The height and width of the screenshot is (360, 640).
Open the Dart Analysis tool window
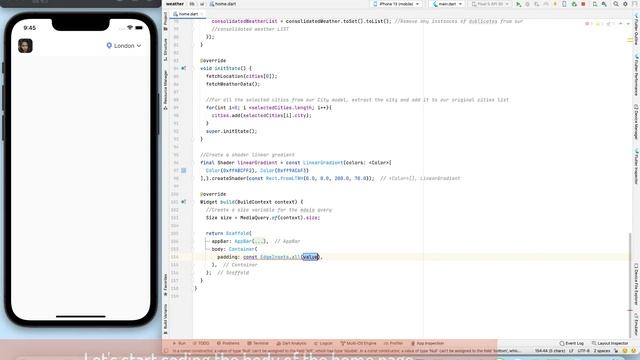[291, 343]
